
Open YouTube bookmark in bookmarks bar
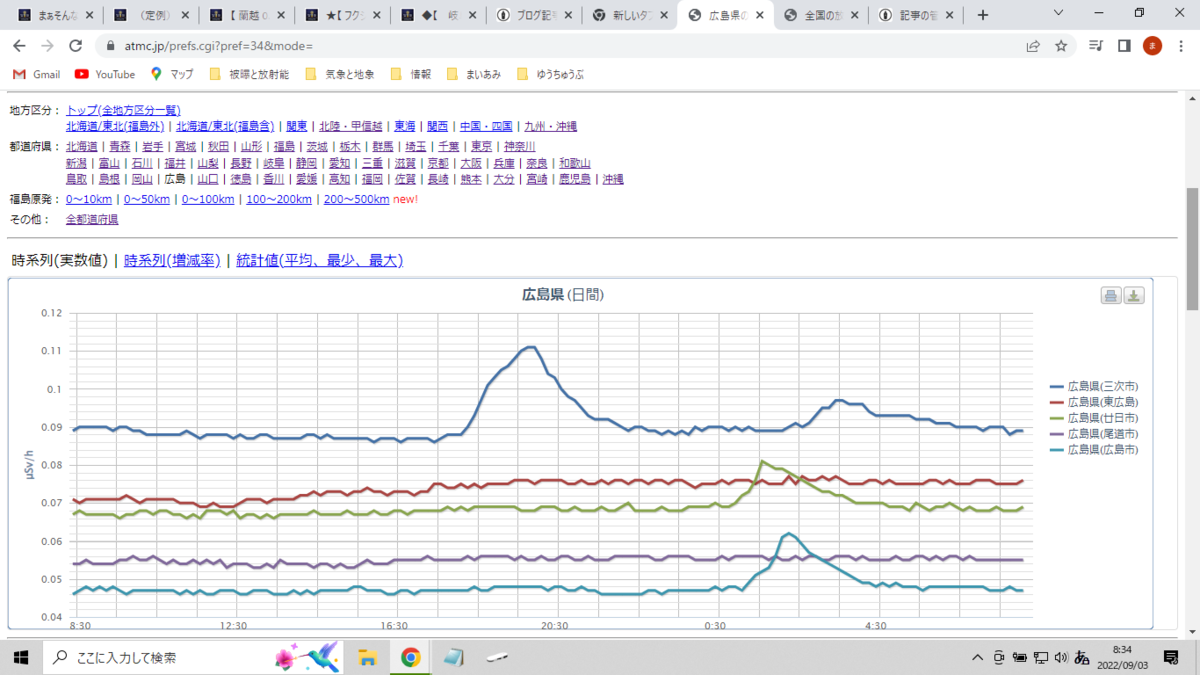[105, 74]
